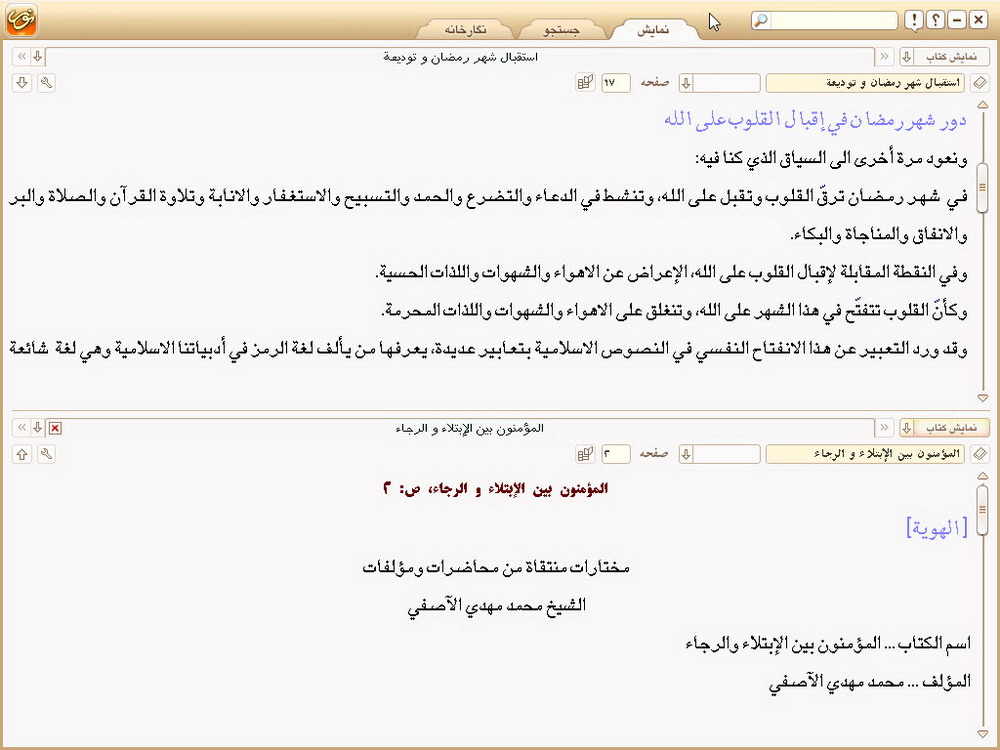Image resolution: width=1000 pixels, height=750 pixels.
Task: Expand the volume dropdown beside صفحه in top pane
Action: click(x=686, y=82)
